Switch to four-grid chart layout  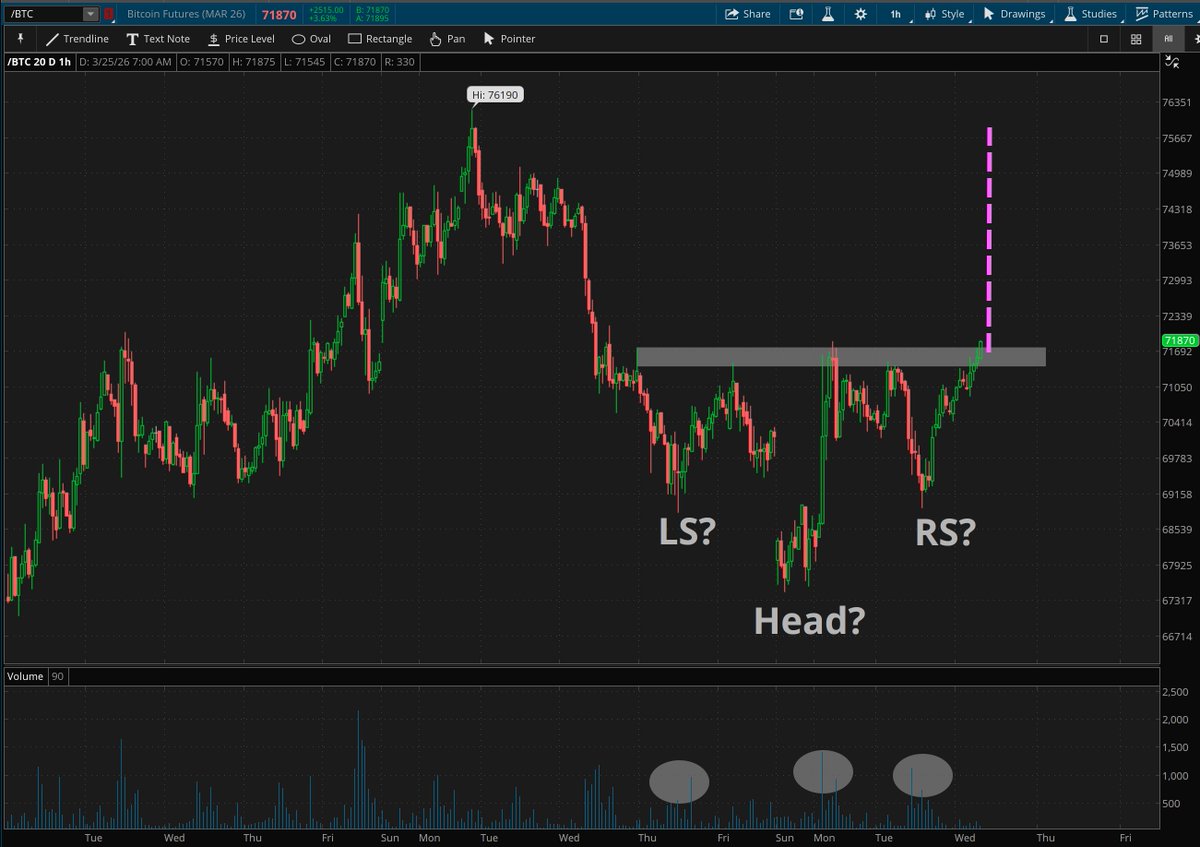(1136, 39)
